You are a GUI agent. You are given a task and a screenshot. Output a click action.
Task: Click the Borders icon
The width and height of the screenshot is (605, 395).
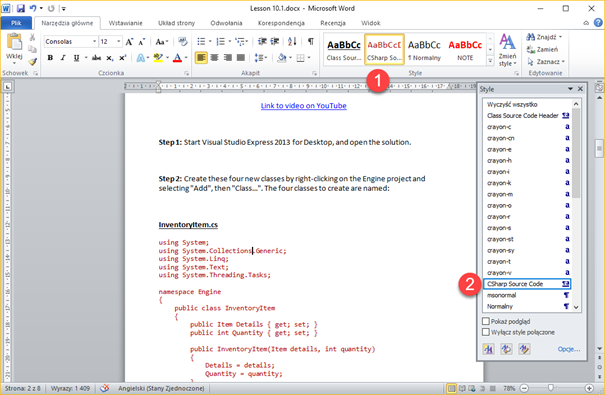coord(301,58)
